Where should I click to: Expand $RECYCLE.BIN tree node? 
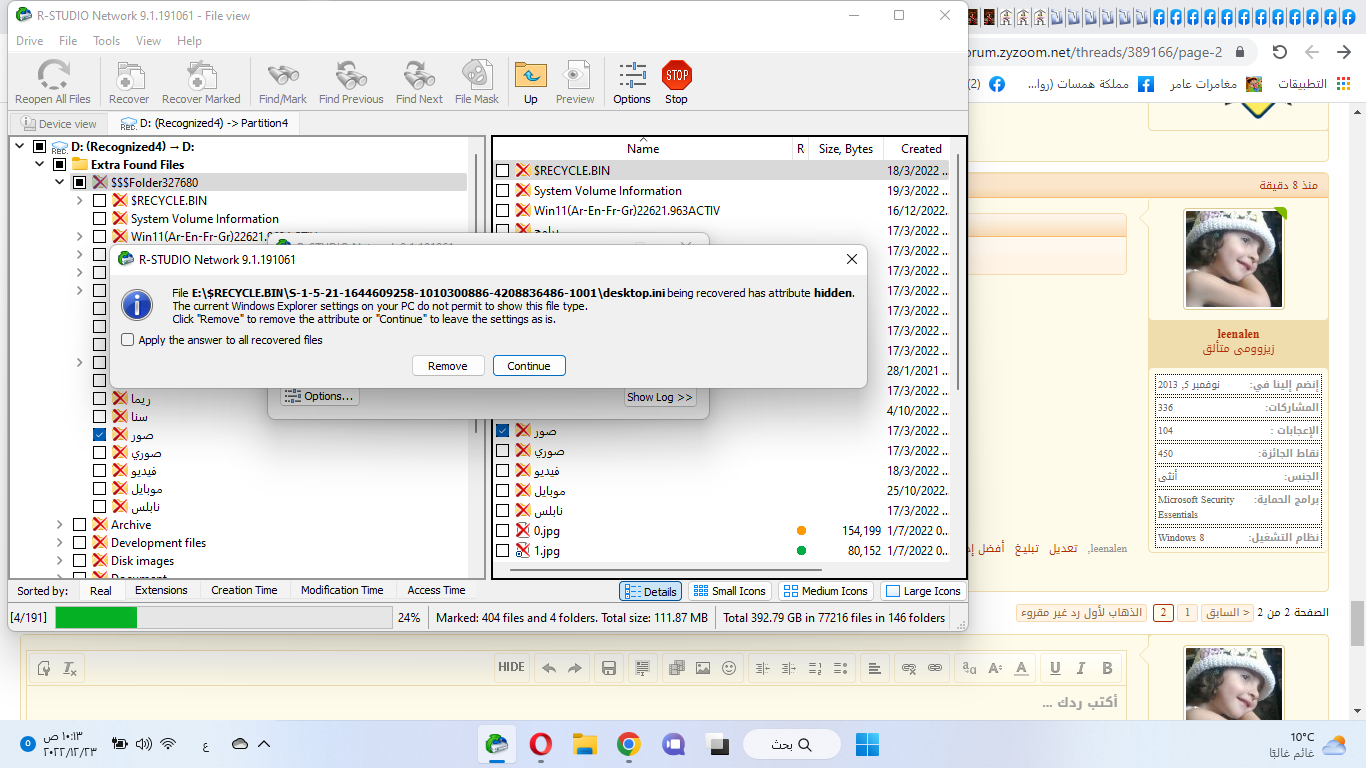79,201
